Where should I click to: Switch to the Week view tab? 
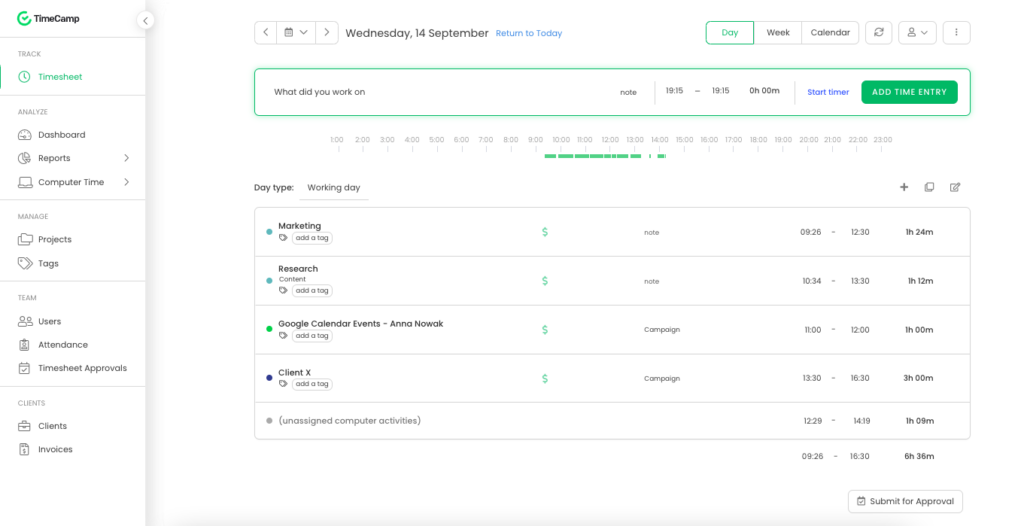778,33
